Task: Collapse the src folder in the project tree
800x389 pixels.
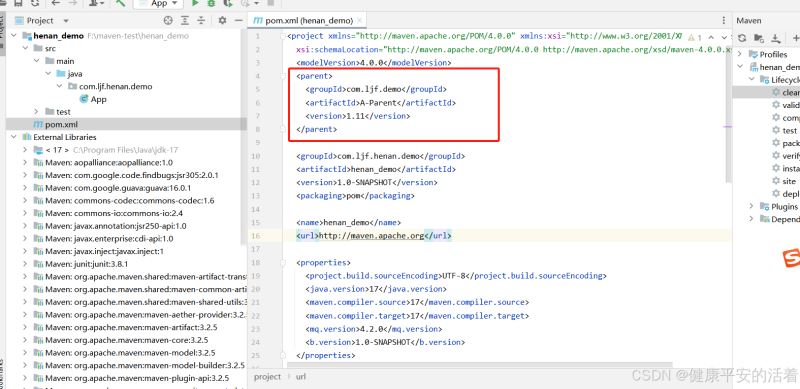Action: point(25,48)
